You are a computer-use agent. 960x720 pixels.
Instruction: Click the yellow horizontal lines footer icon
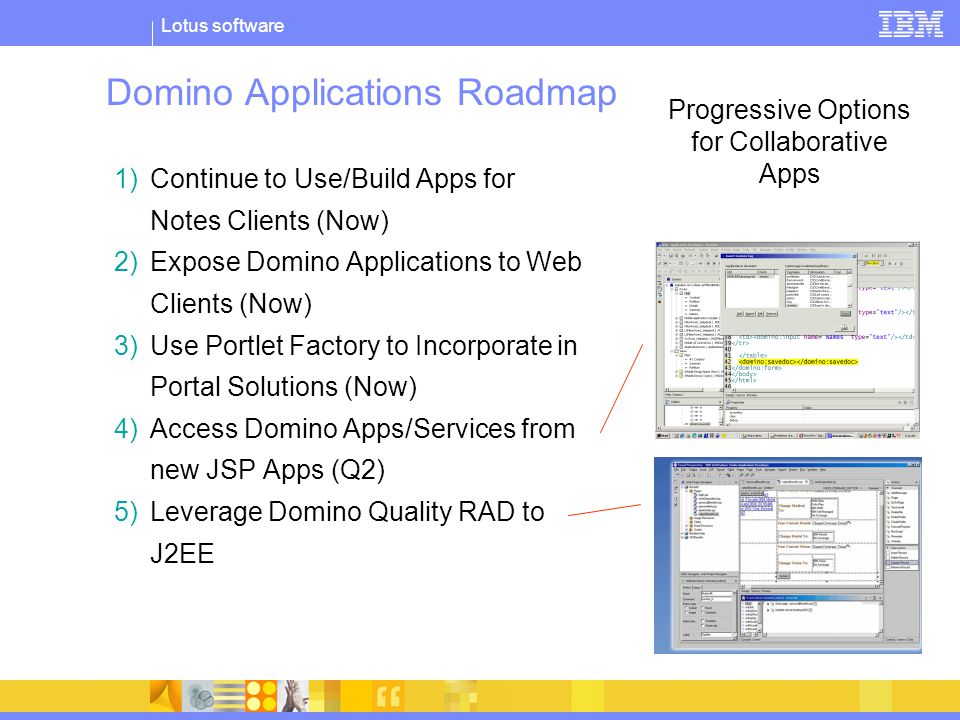[230, 696]
